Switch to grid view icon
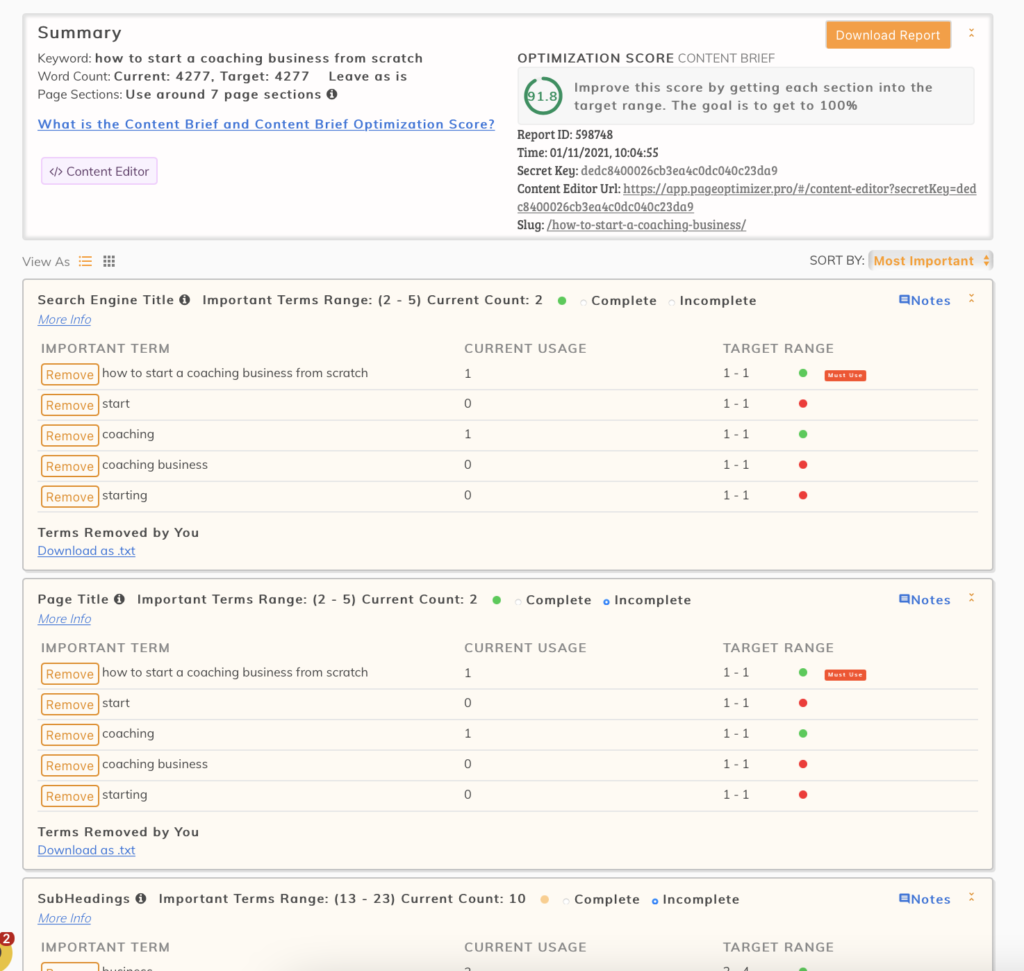The height and width of the screenshot is (971, 1024). (x=109, y=261)
